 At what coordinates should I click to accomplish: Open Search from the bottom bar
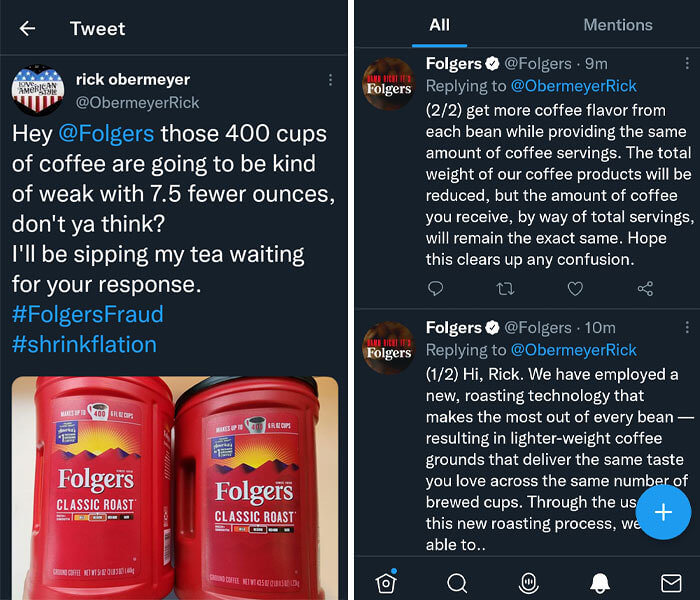tap(457, 582)
